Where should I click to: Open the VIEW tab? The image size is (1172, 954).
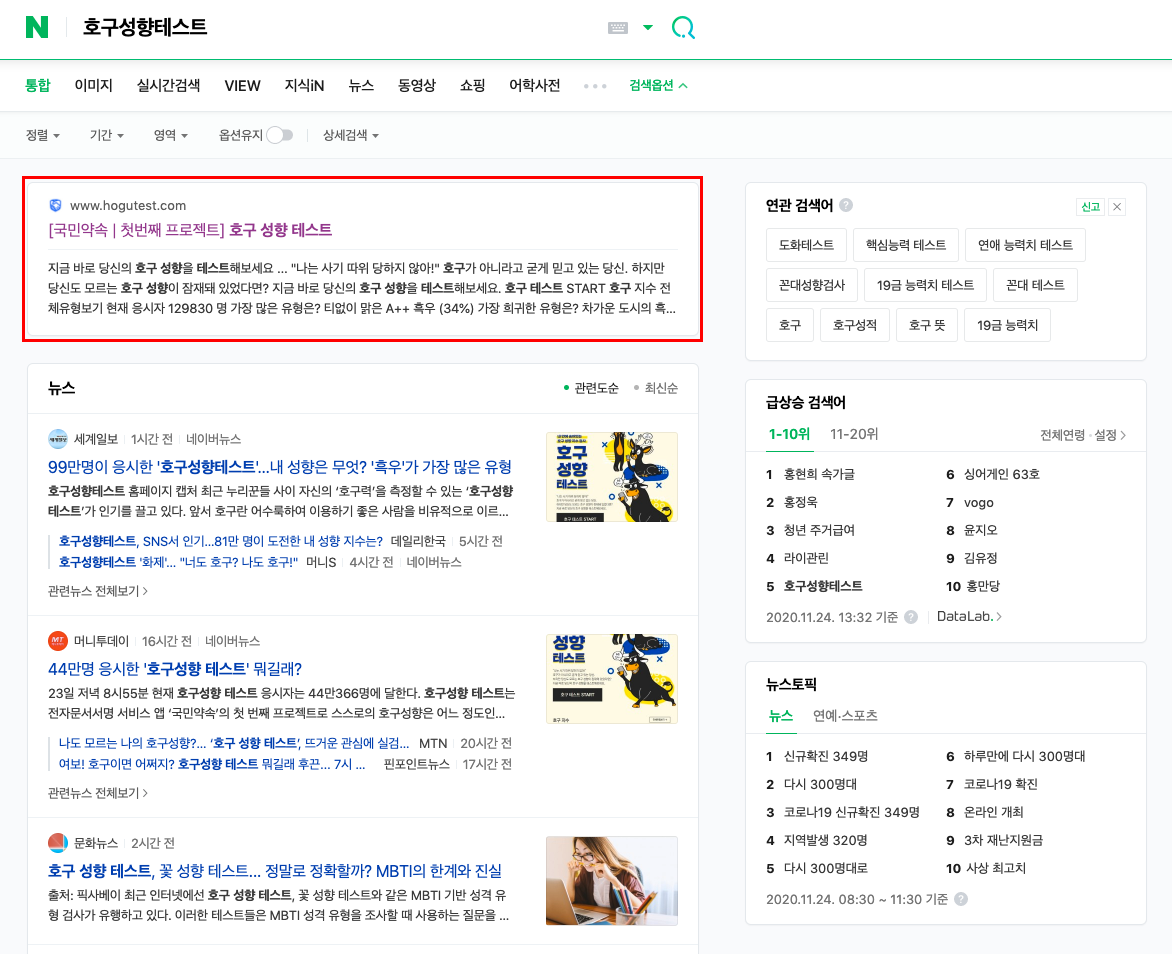242,85
